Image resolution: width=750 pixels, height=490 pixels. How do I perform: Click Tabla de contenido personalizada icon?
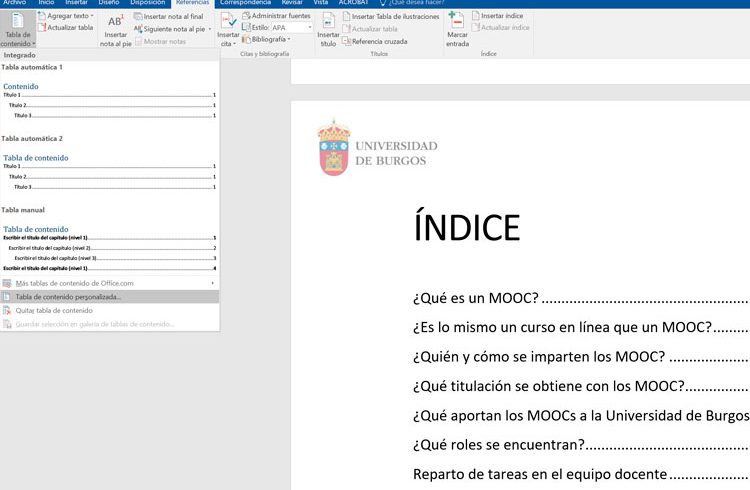pyautogui.click(x=7, y=297)
